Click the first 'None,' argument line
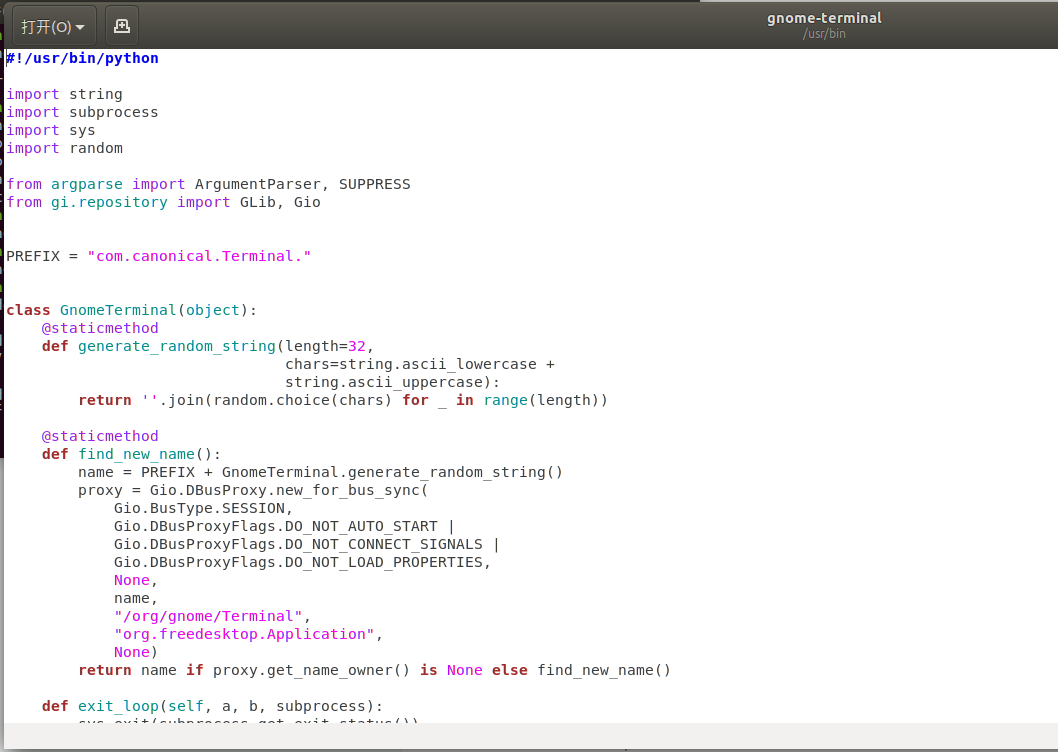 click(x=136, y=580)
